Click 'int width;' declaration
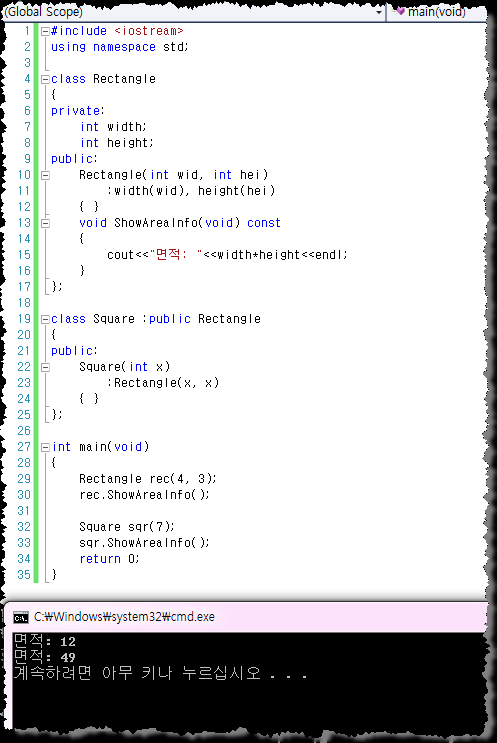Screen dimensions: 497x743 (x=113, y=127)
